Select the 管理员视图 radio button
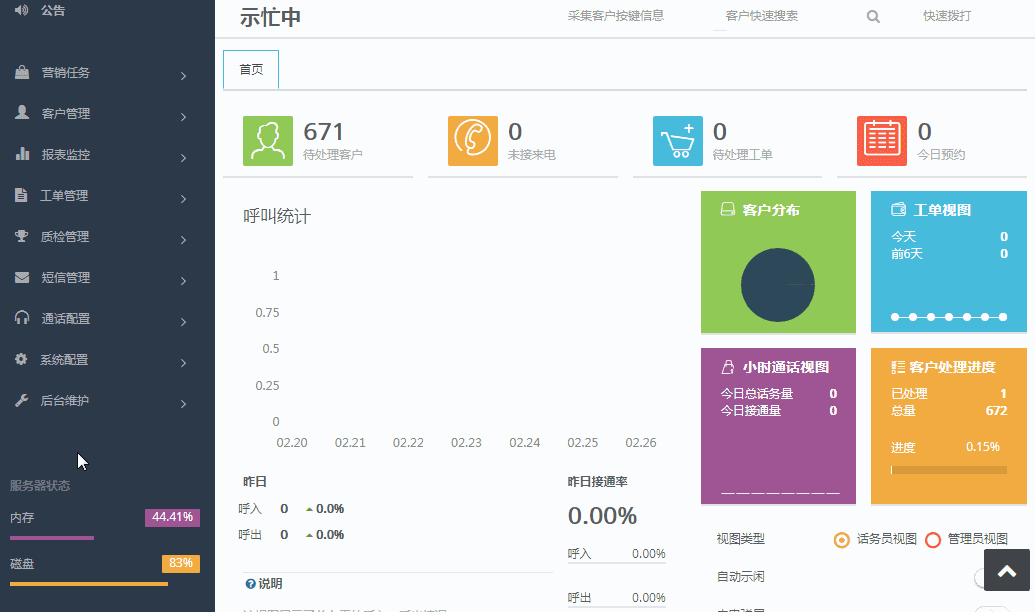The width and height of the screenshot is (1035, 612). [933, 540]
